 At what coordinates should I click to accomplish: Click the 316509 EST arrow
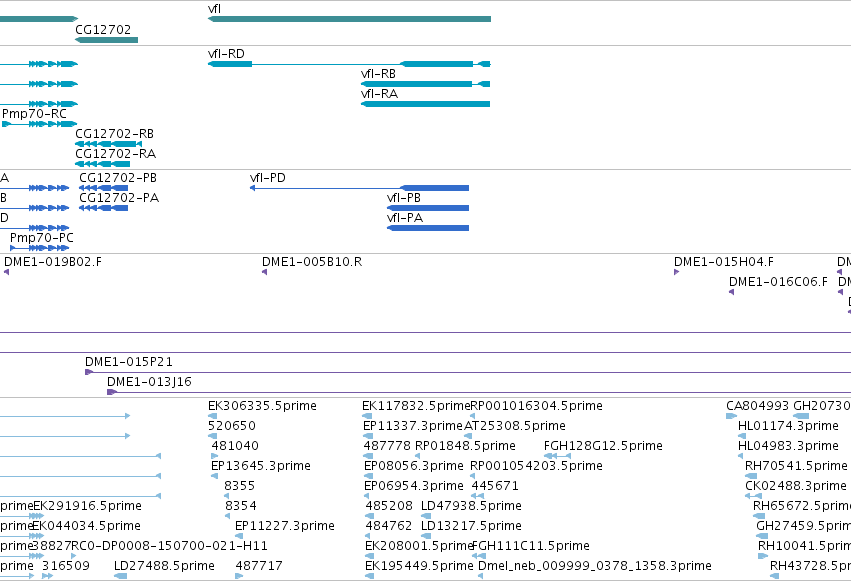click(48, 576)
